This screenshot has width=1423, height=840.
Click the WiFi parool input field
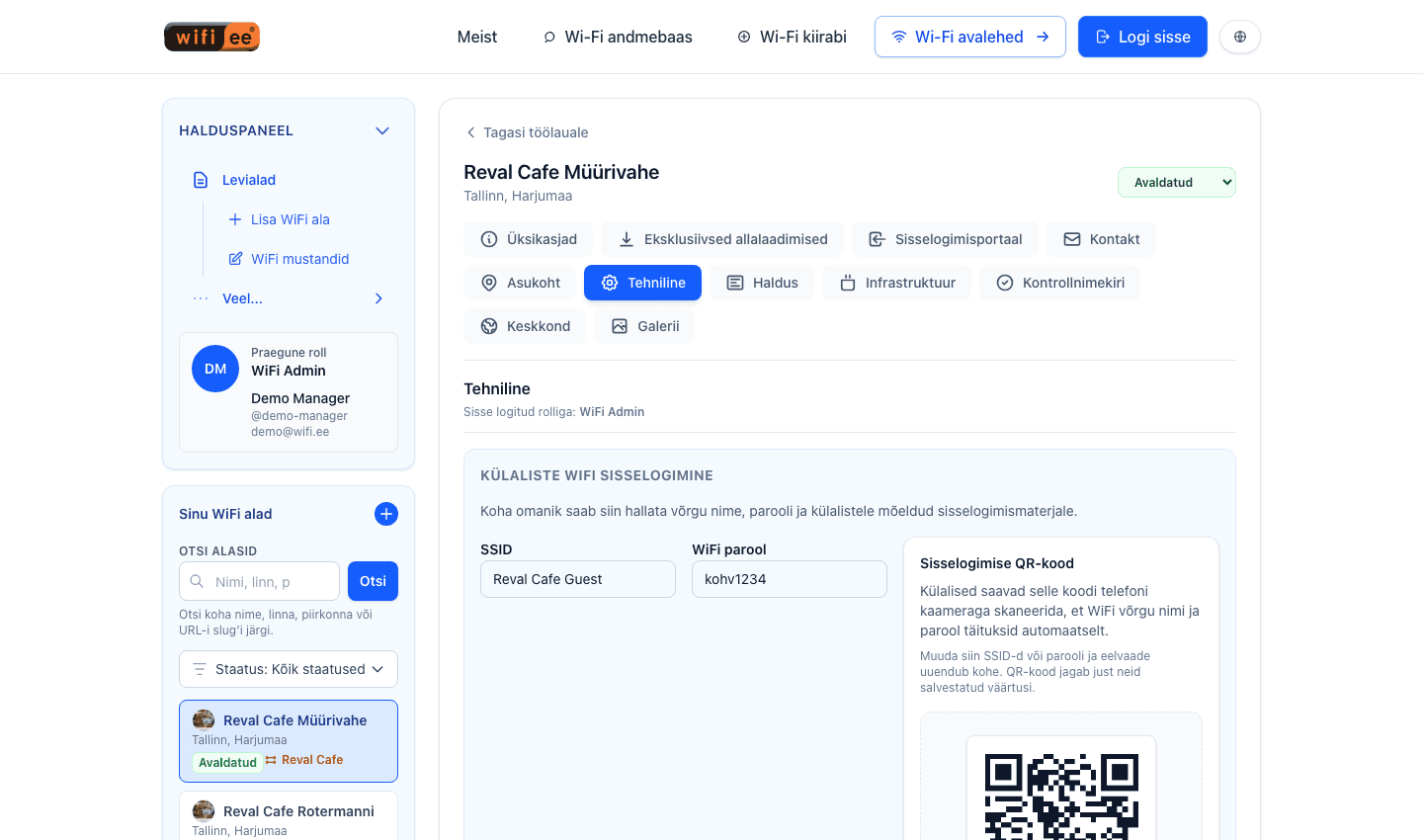[x=790, y=579]
